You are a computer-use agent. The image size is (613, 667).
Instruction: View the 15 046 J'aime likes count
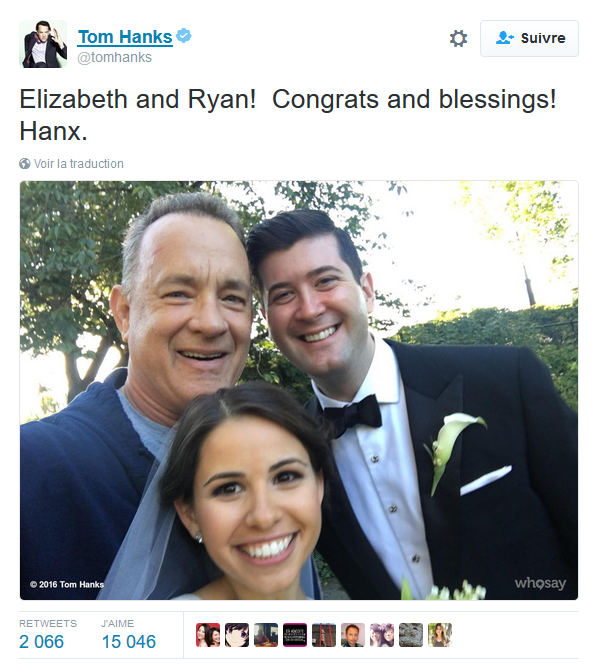[128, 641]
